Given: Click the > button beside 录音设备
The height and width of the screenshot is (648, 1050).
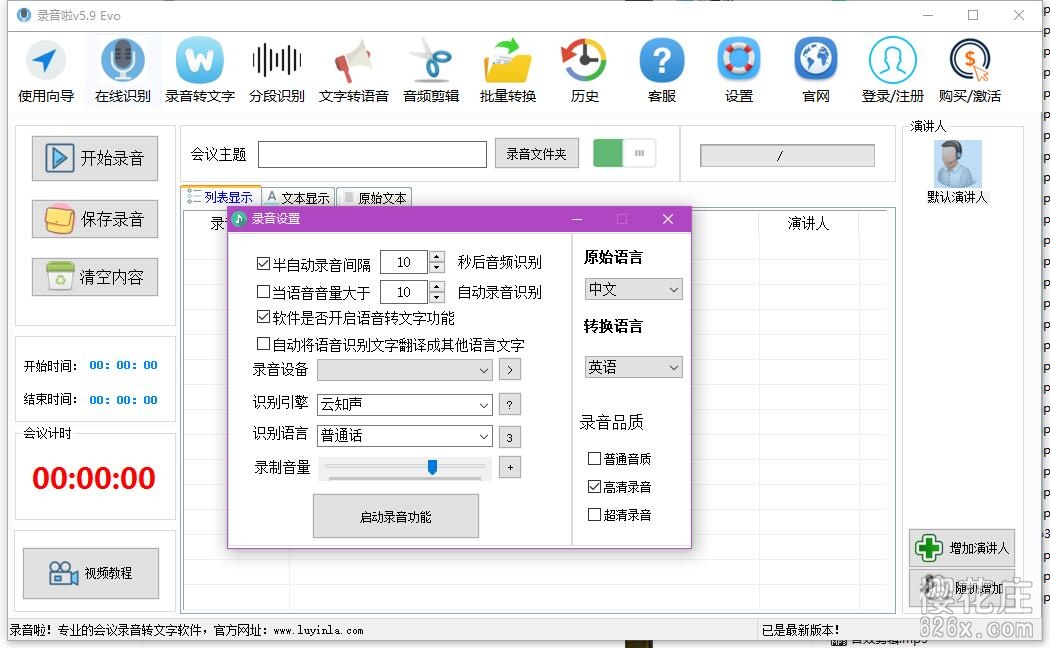Looking at the screenshot, I should [x=510, y=370].
